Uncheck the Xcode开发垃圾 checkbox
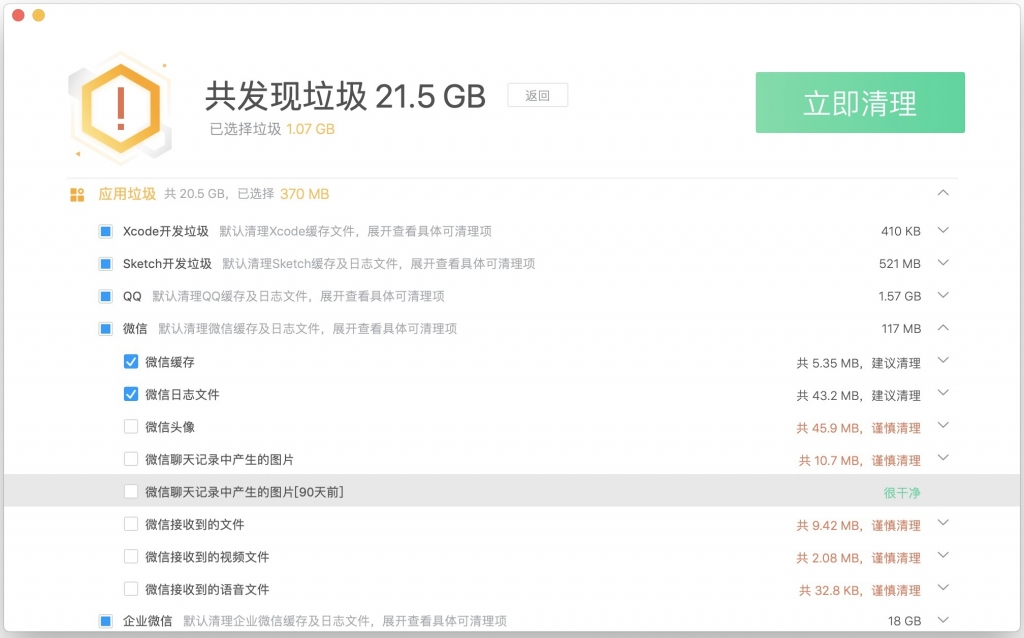This screenshot has height=638, width=1024. point(105,231)
